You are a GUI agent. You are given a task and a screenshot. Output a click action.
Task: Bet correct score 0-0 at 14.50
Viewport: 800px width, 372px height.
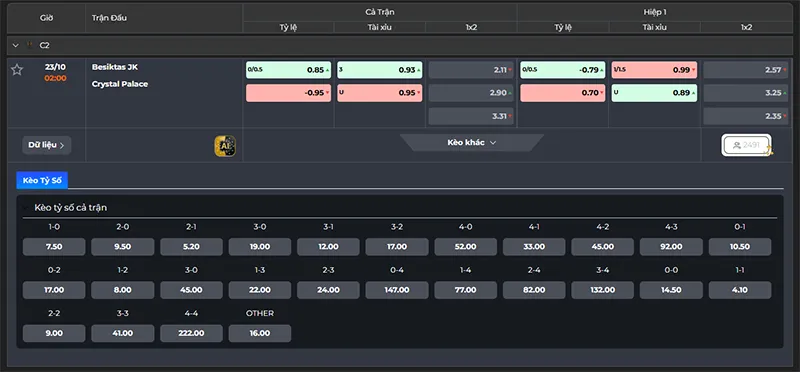pos(671,290)
